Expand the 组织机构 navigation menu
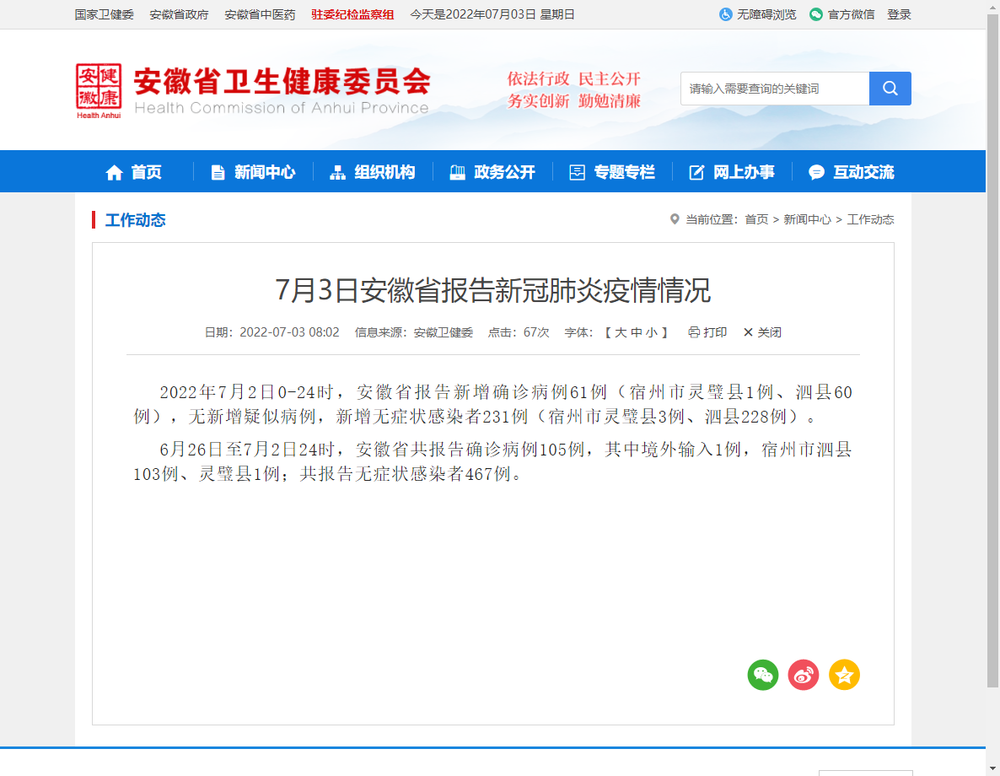Image resolution: width=1000 pixels, height=776 pixels. click(x=373, y=172)
